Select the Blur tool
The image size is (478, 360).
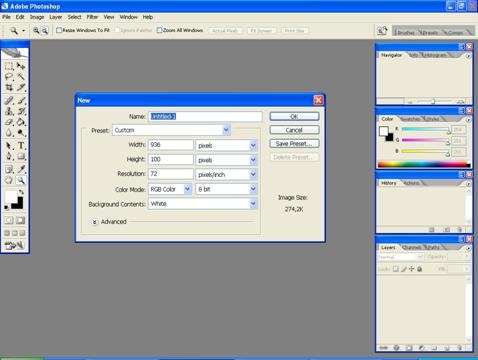(x=9, y=133)
